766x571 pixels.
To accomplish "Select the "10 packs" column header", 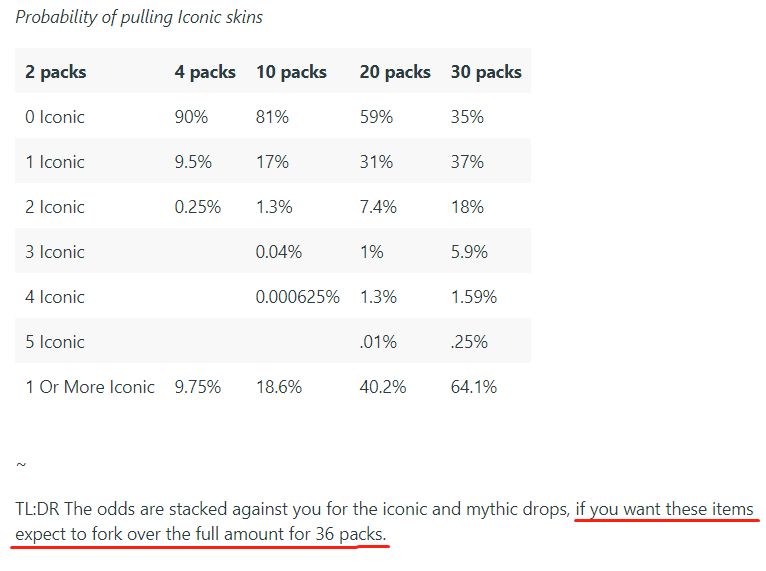I will (291, 72).
